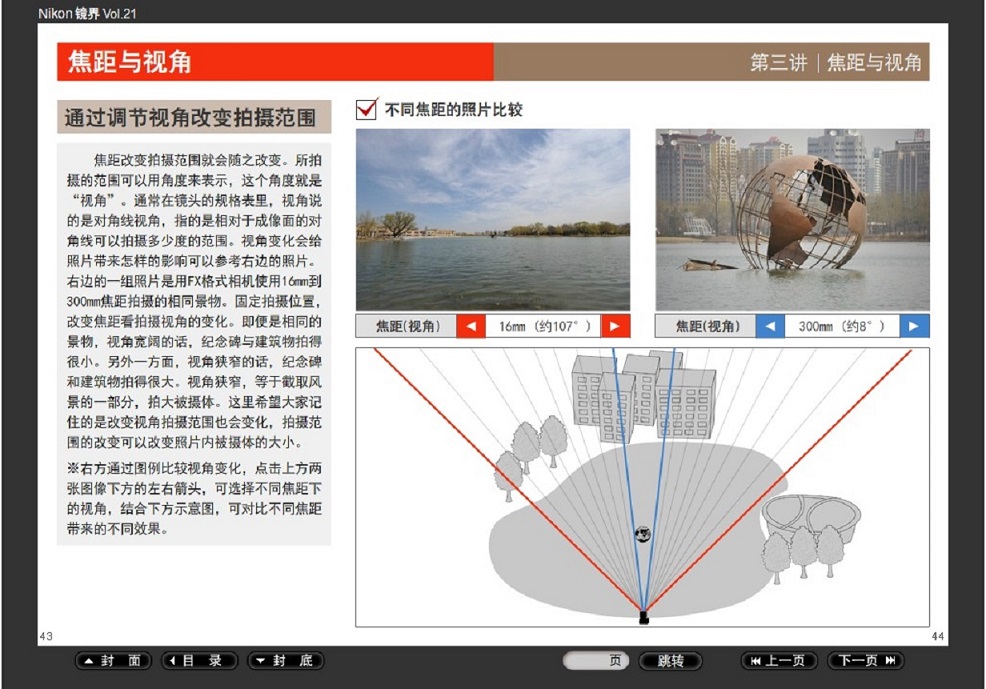Advance to next page with 下一页
Viewport: 986px width, 689px height.
click(865, 661)
